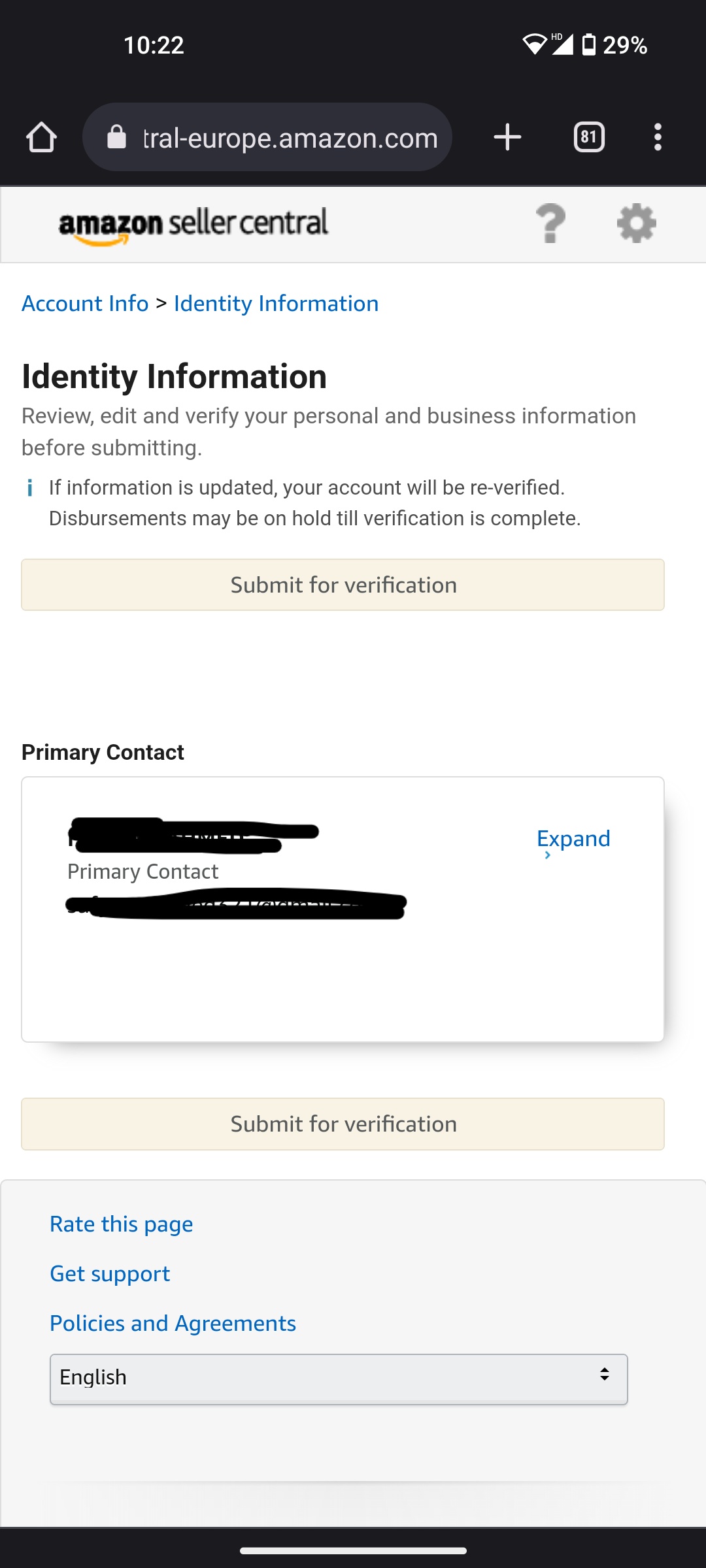Click the bottom Submit for verification button
The width and height of the screenshot is (706, 1568).
click(343, 1124)
